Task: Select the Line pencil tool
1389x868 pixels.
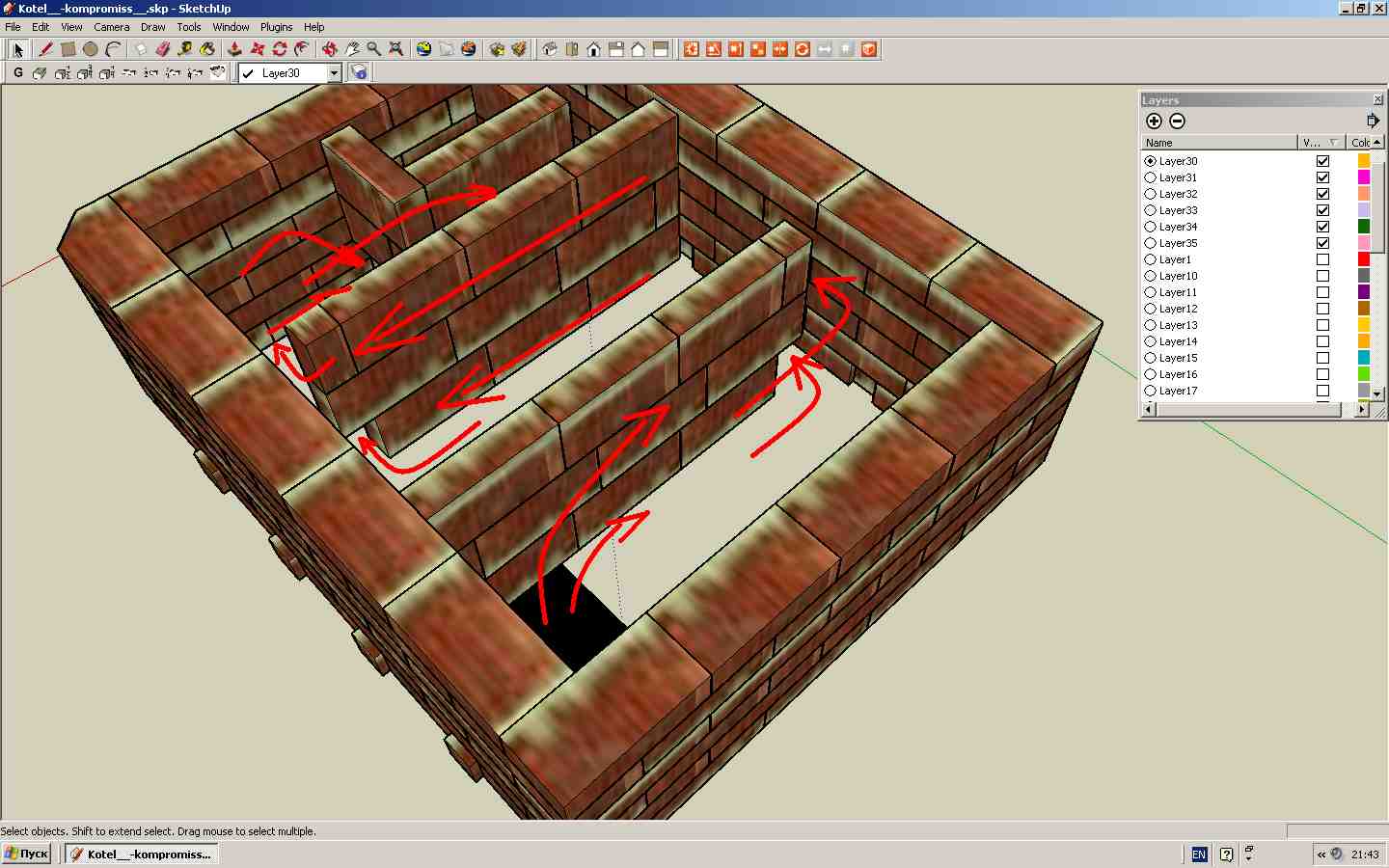Action: tap(45, 49)
